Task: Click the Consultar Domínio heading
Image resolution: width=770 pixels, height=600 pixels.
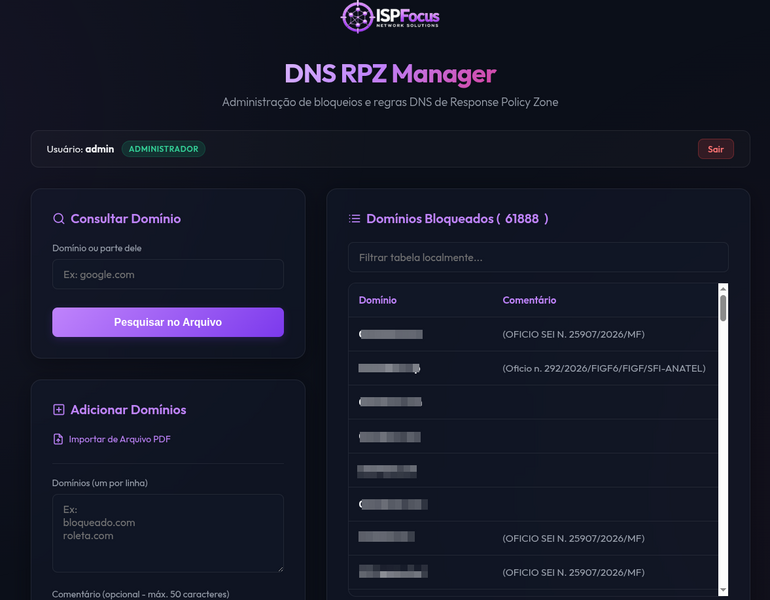Action: [x=126, y=219]
